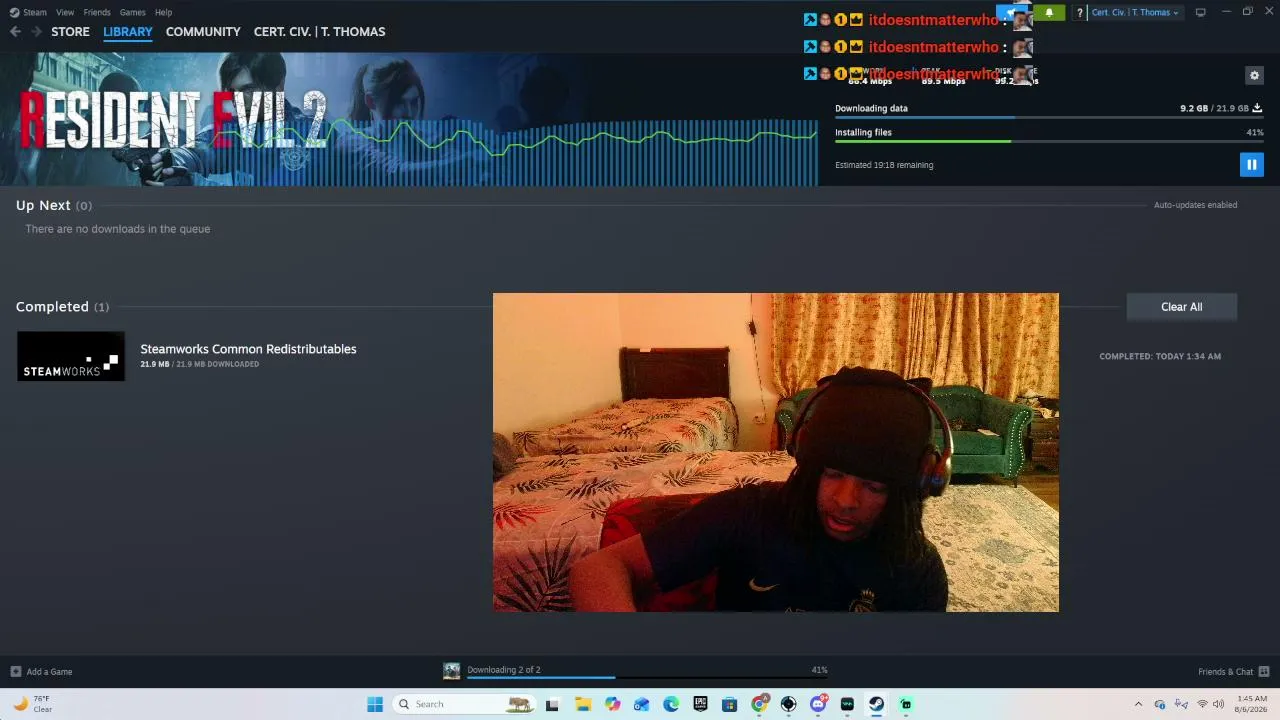Open the Help menu
The width and height of the screenshot is (1280, 720).
click(163, 12)
